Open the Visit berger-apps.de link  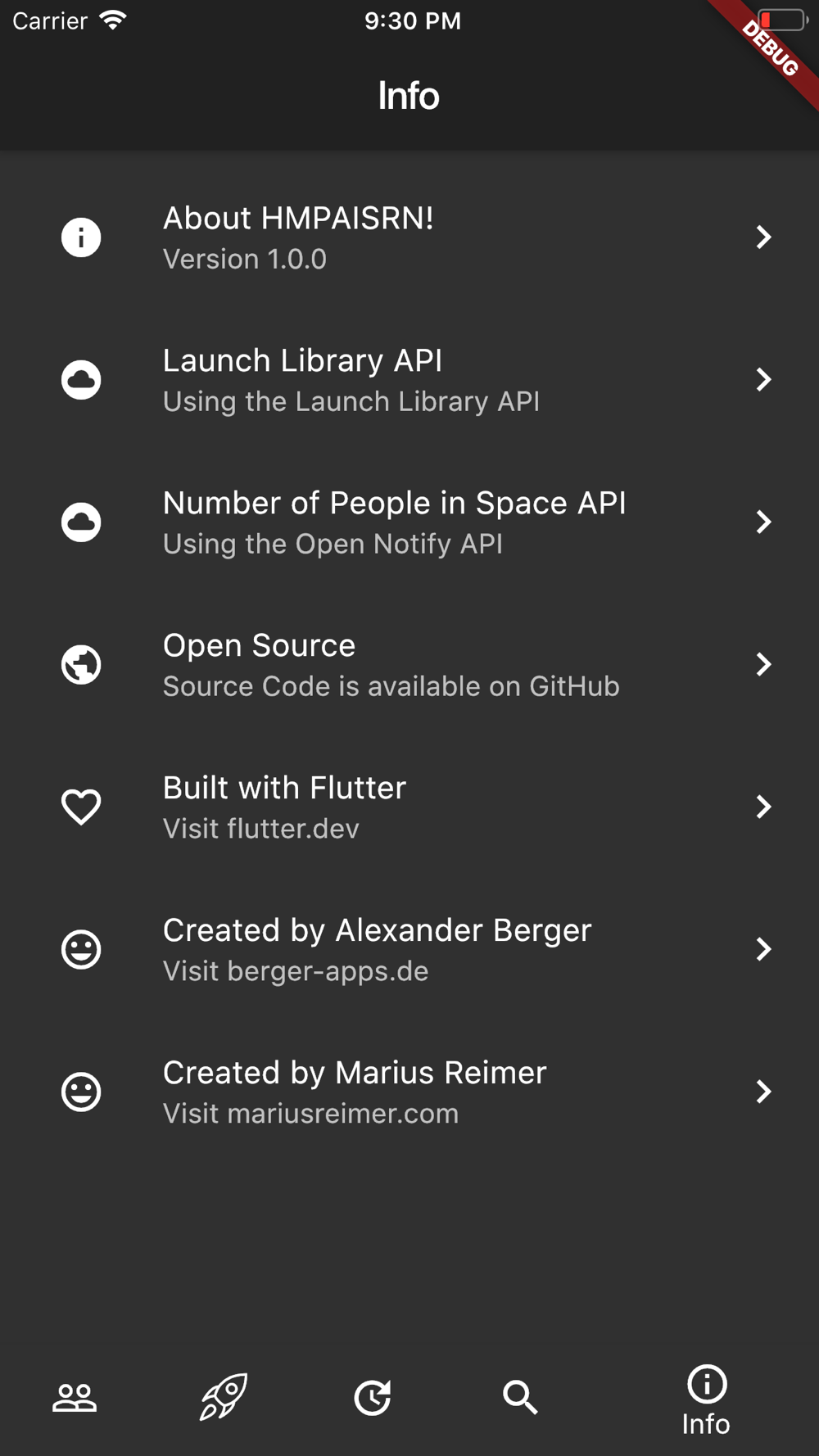tap(296, 971)
